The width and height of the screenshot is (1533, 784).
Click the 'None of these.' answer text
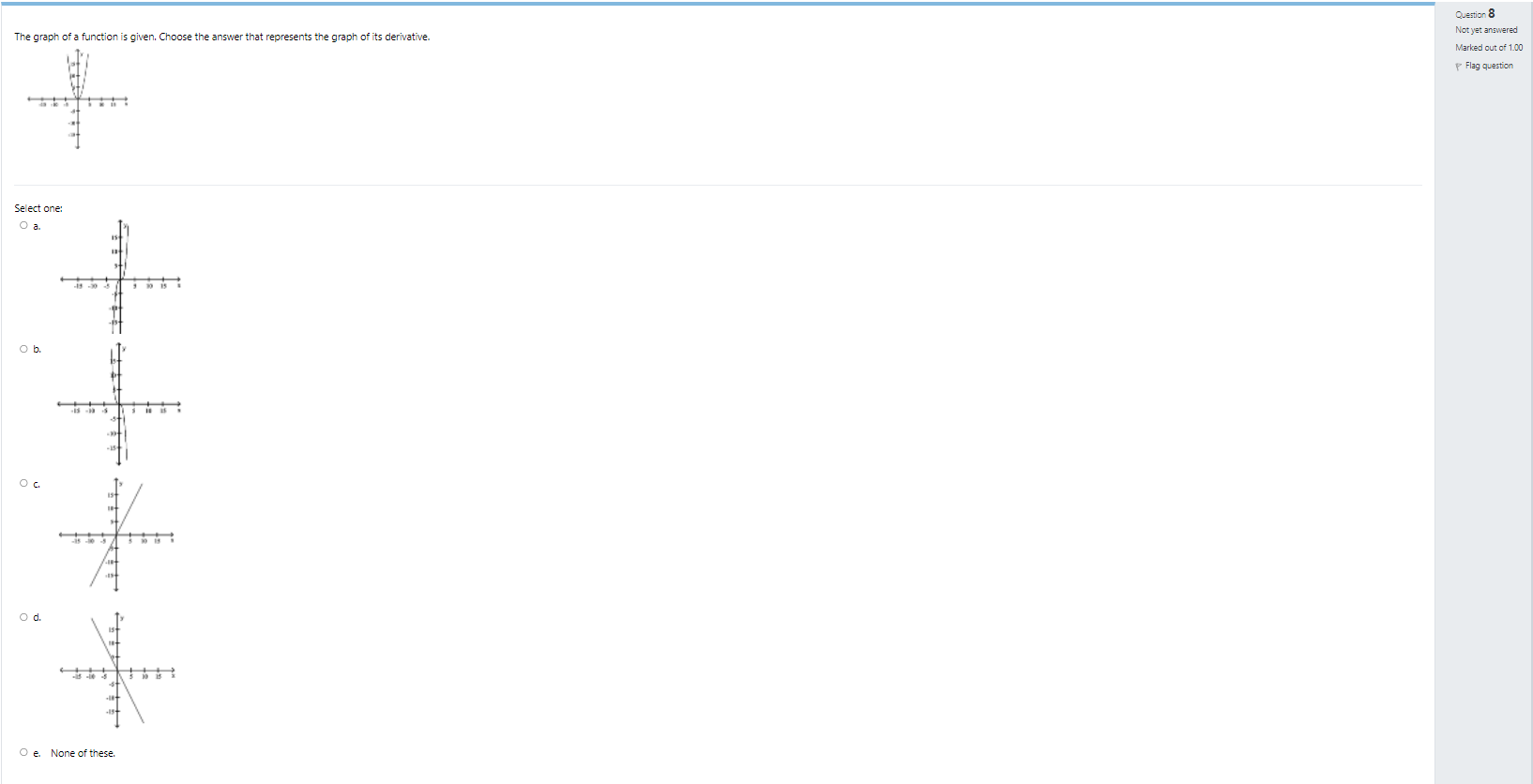coord(83,753)
